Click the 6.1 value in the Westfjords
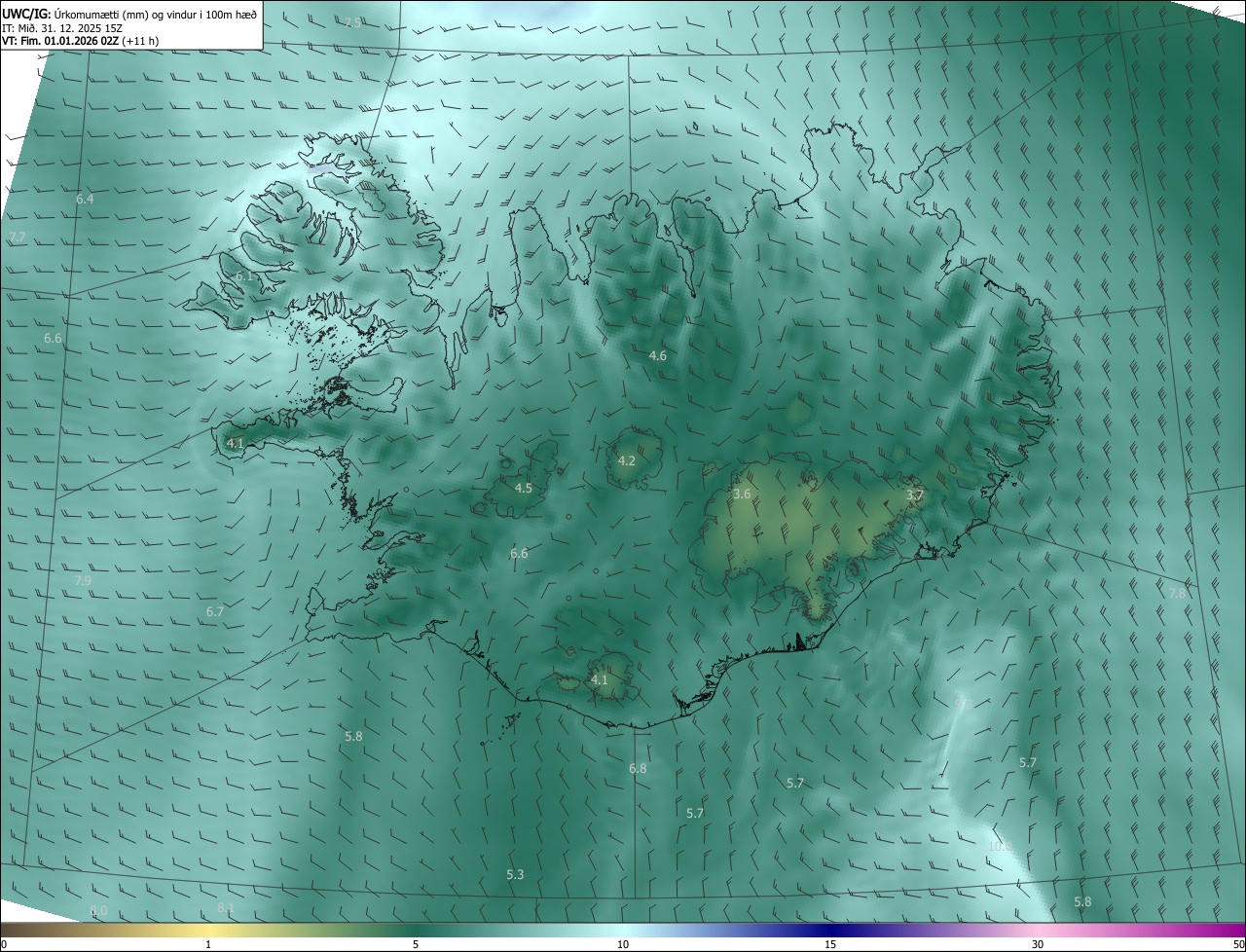 coord(244,276)
